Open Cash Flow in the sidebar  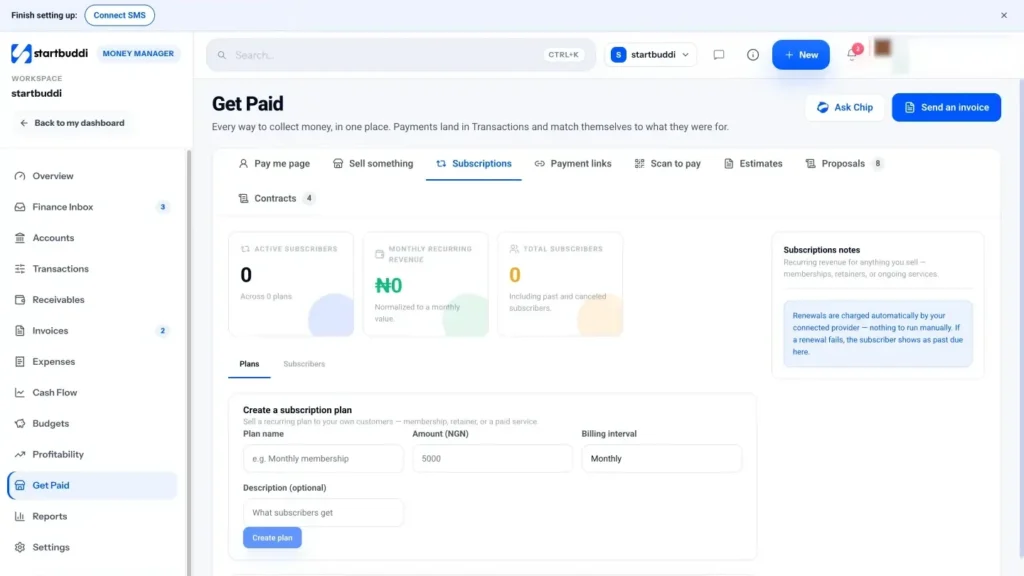click(92, 392)
